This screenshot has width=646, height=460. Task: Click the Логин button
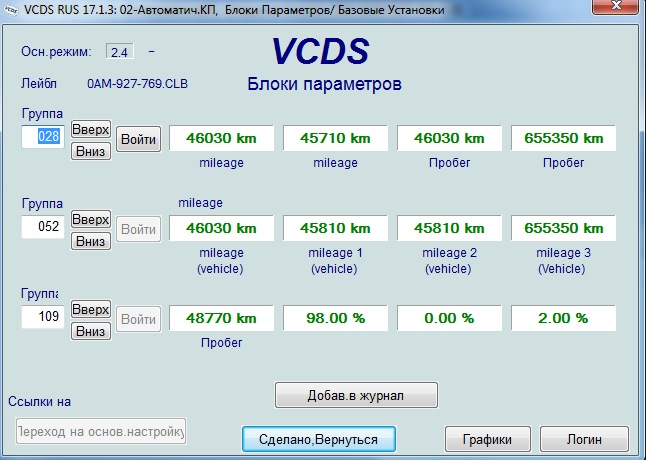click(x=584, y=439)
